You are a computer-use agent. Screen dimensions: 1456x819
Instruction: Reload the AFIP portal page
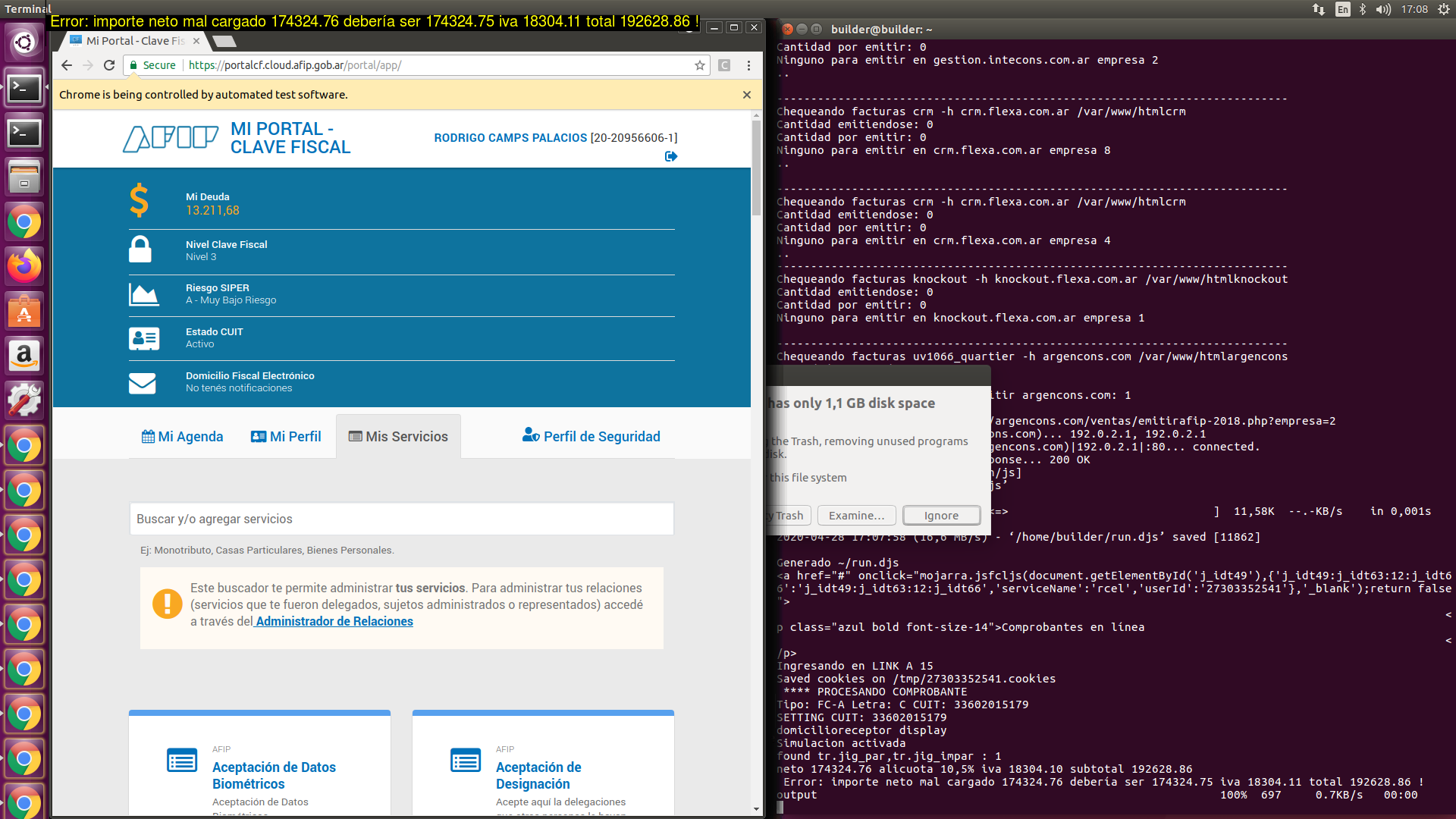[109, 65]
